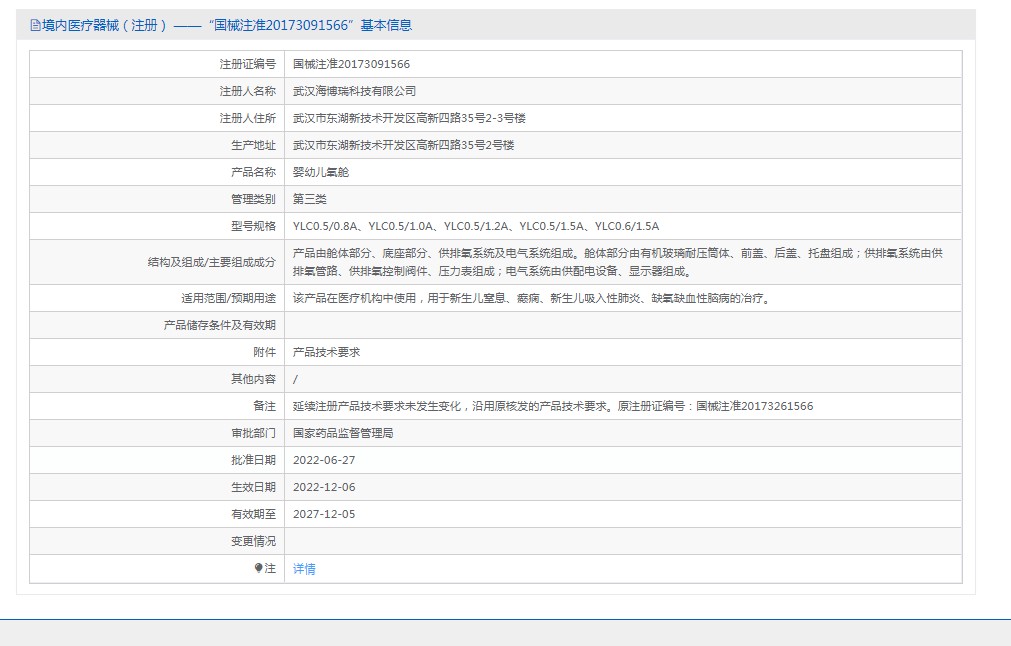The height and width of the screenshot is (646, 1011).
Task: Click management category value 第三类
Action: point(309,199)
